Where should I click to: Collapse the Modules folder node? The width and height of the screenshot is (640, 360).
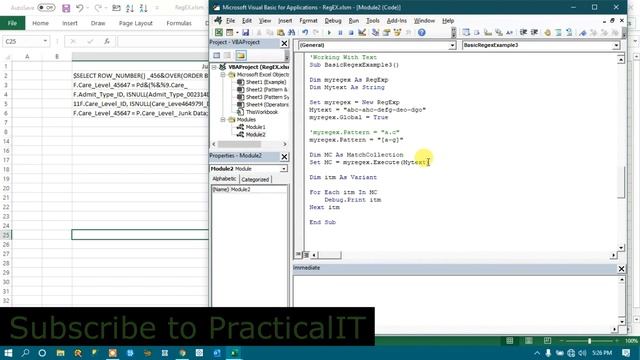click(x=223, y=120)
